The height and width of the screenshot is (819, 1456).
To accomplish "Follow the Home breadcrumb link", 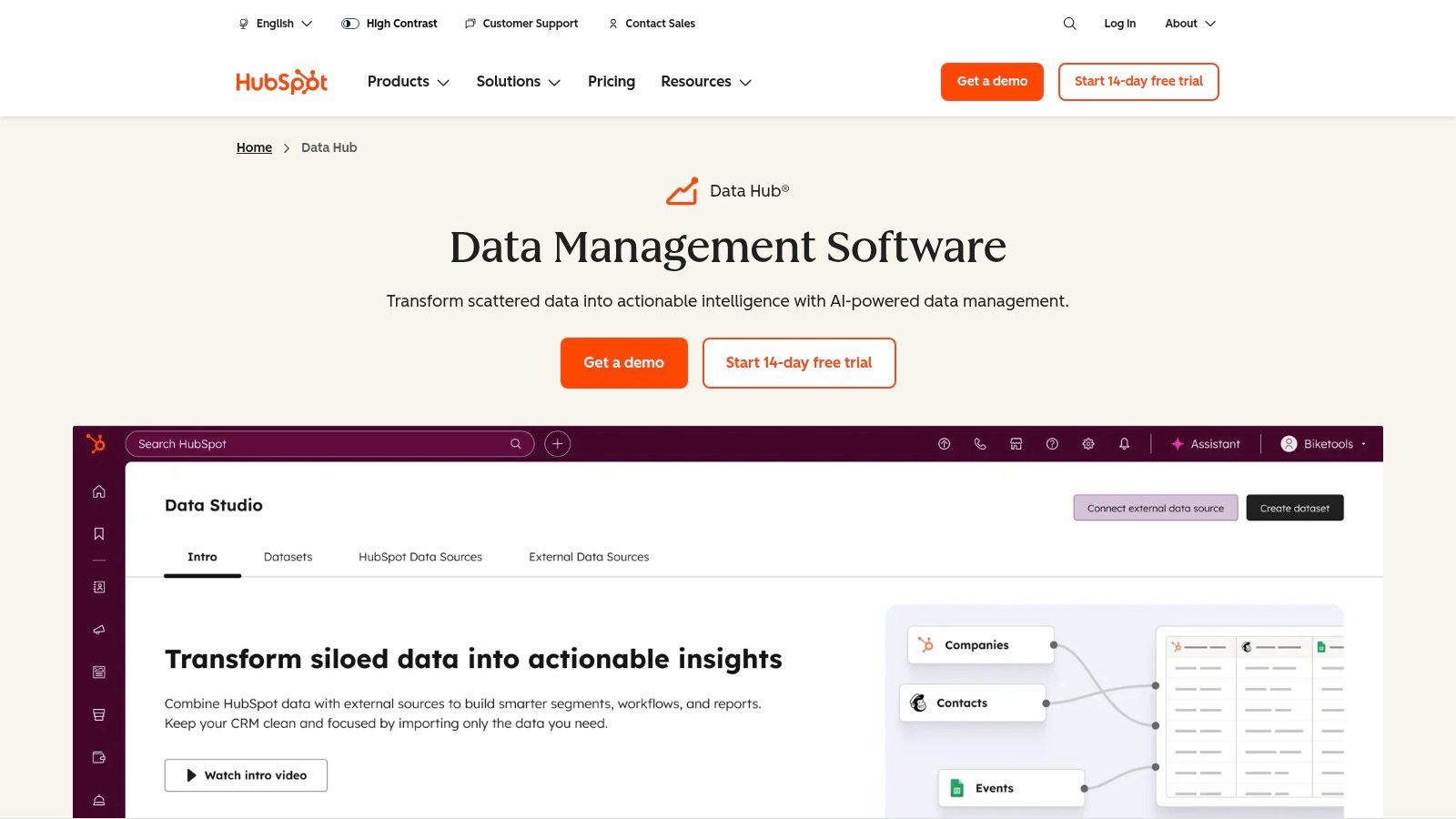I will (x=254, y=147).
